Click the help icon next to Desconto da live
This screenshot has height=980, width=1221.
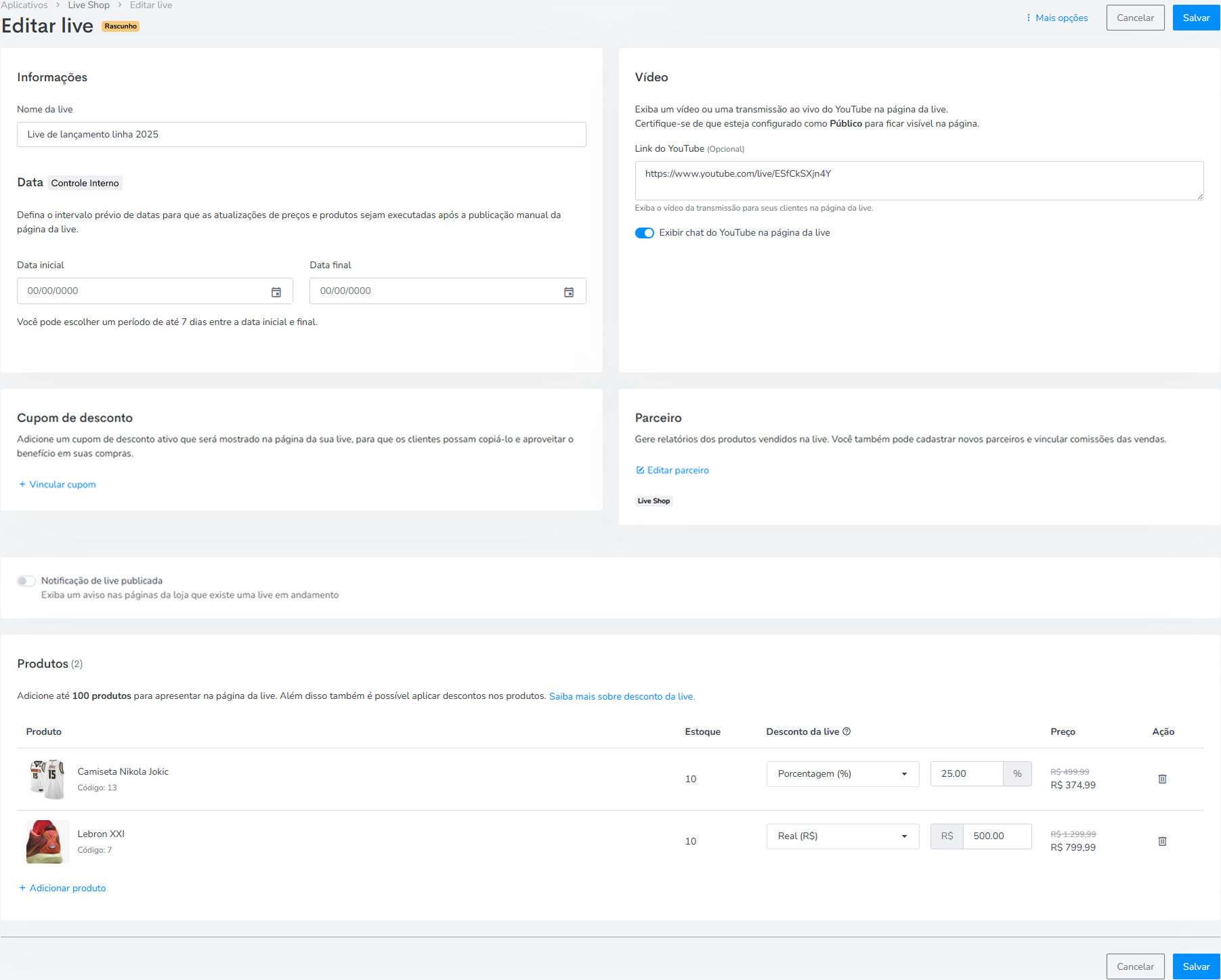(x=847, y=731)
